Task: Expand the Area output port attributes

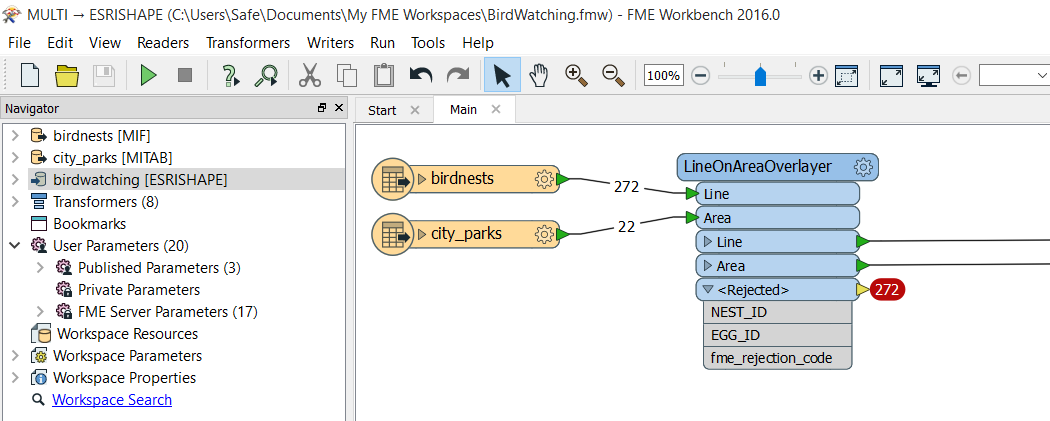Action: click(708, 266)
